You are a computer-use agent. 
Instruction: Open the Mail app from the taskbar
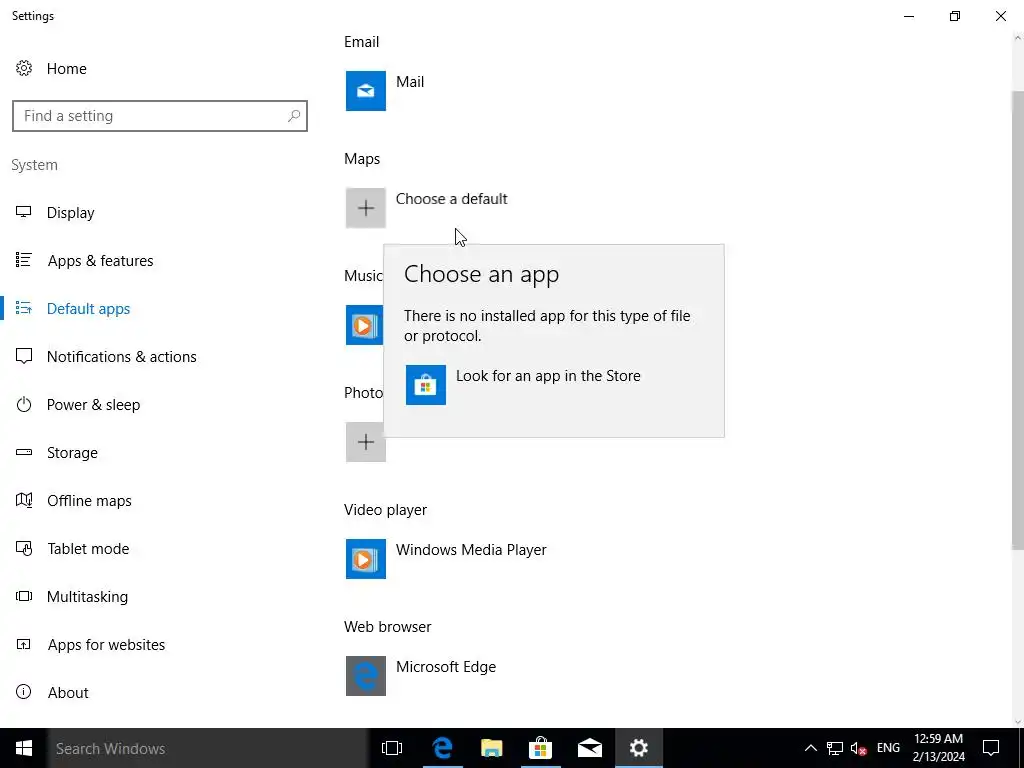coord(590,748)
